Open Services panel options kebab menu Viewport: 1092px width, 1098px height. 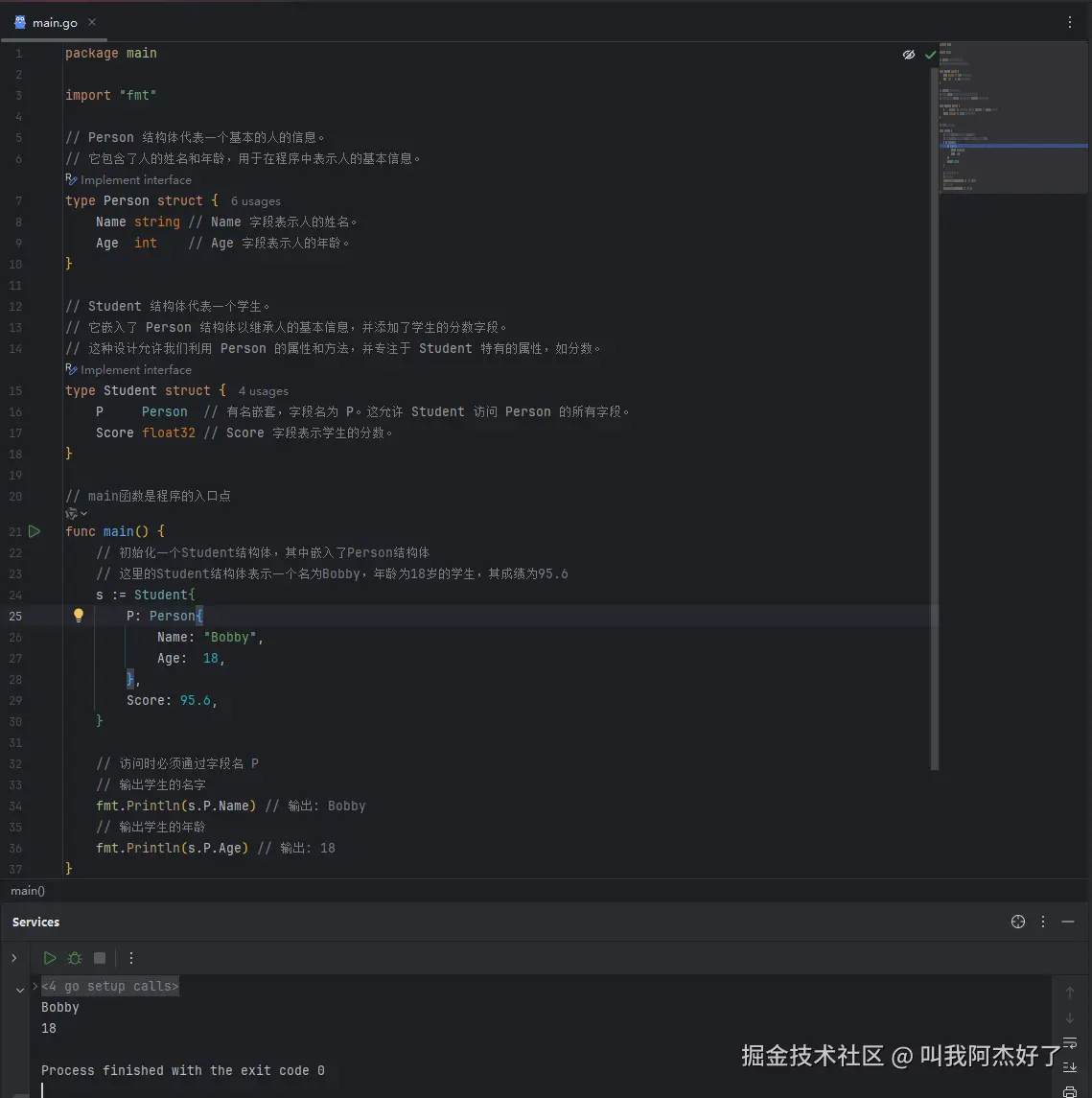click(x=1043, y=923)
